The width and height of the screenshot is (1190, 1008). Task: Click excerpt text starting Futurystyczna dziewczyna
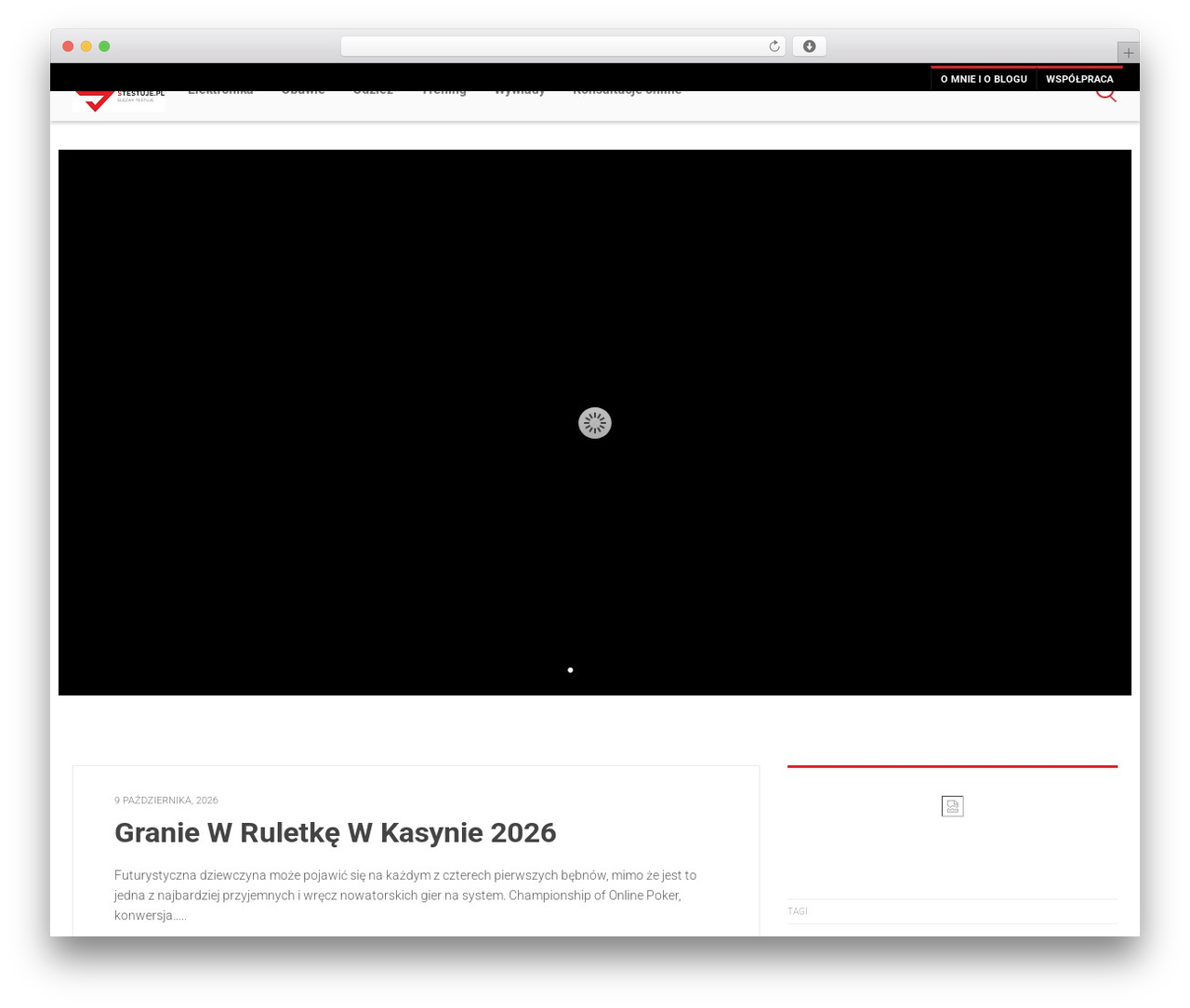(x=405, y=895)
